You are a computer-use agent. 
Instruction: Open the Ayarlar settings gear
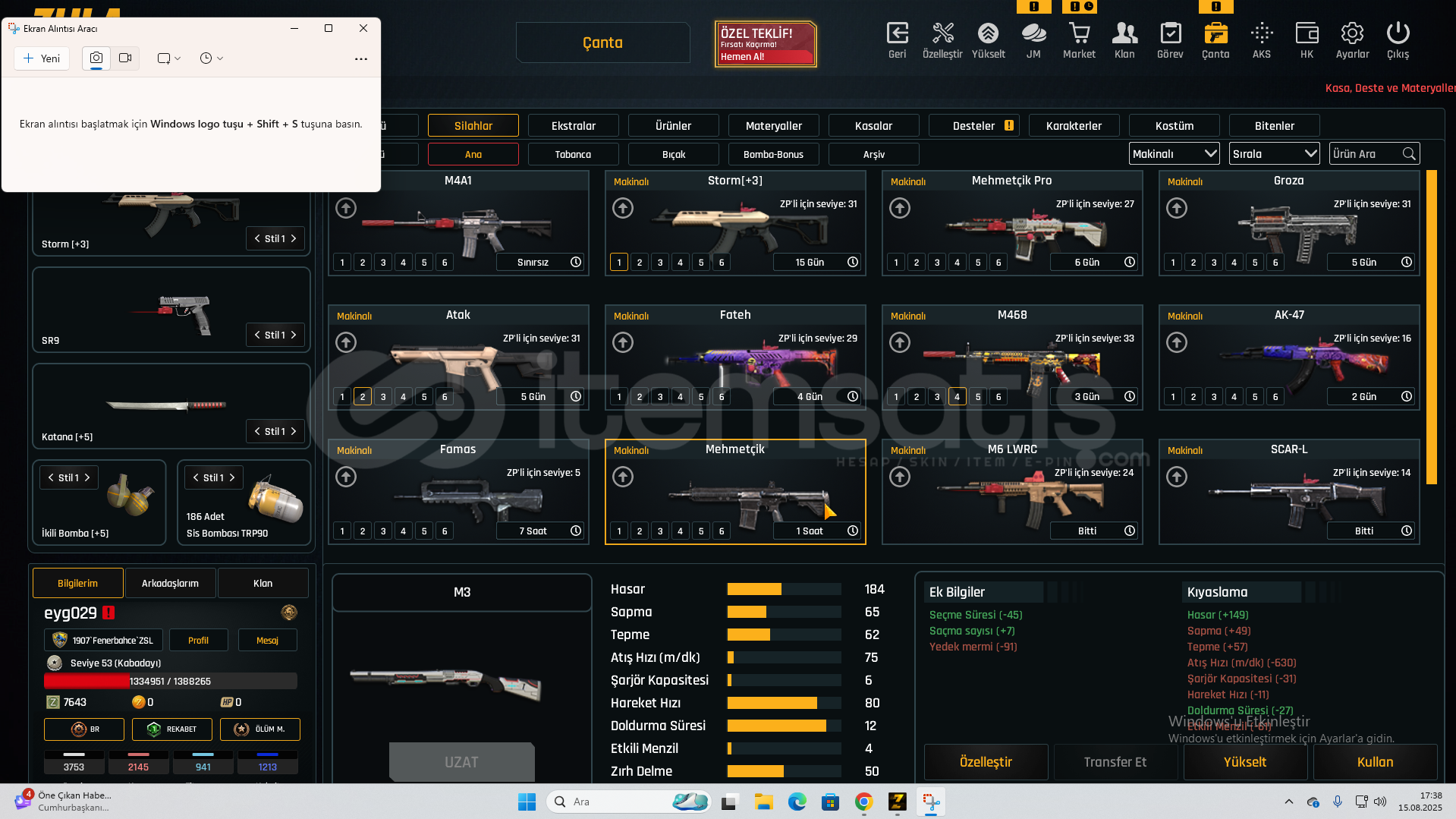point(1352,33)
